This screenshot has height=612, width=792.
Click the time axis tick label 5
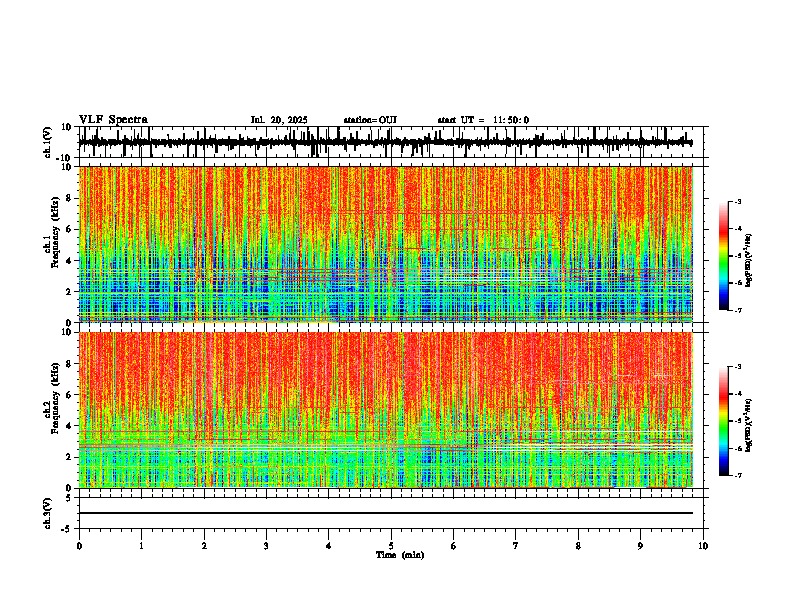pos(391,546)
